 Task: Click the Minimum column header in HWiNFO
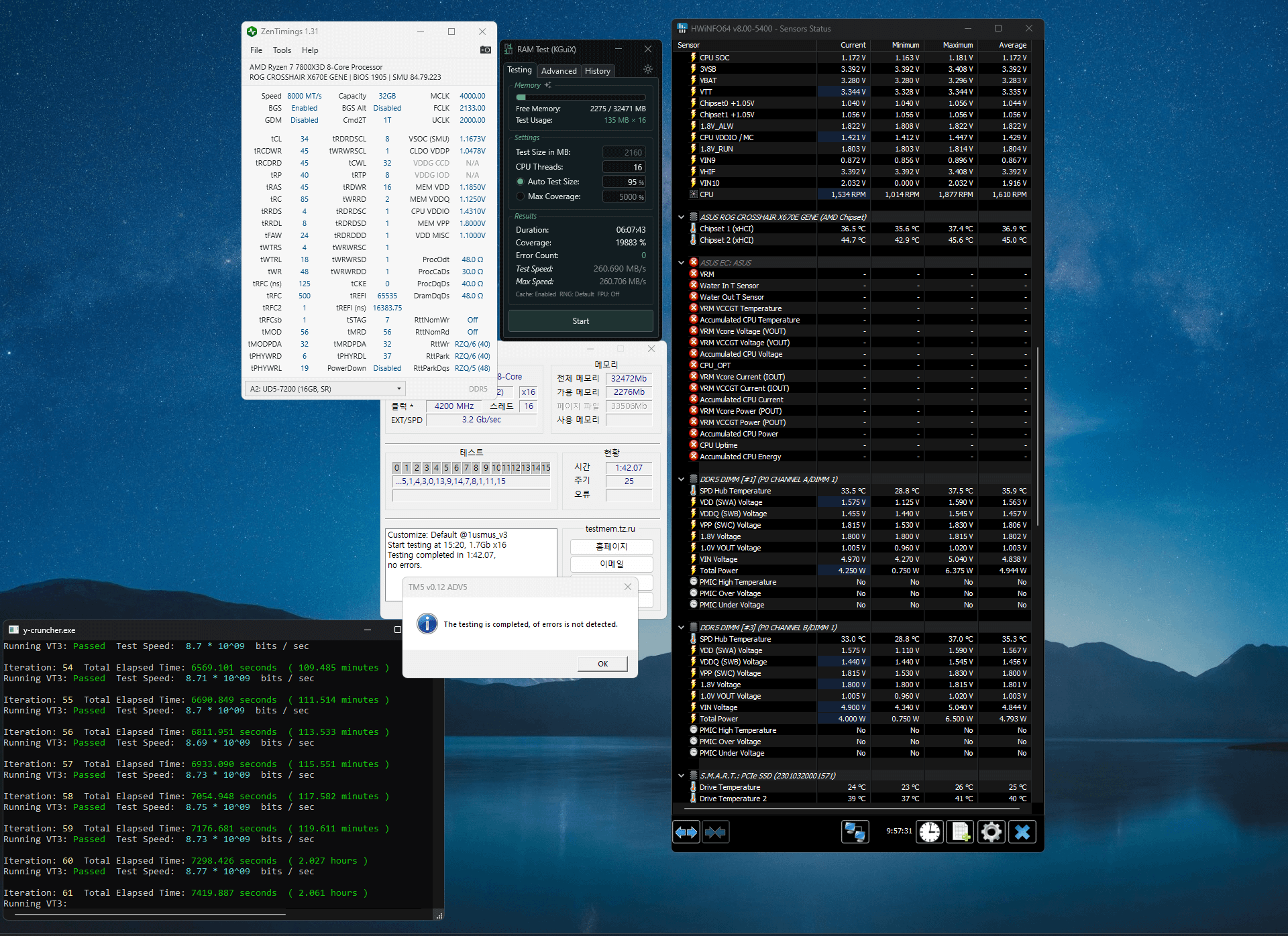click(x=897, y=45)
